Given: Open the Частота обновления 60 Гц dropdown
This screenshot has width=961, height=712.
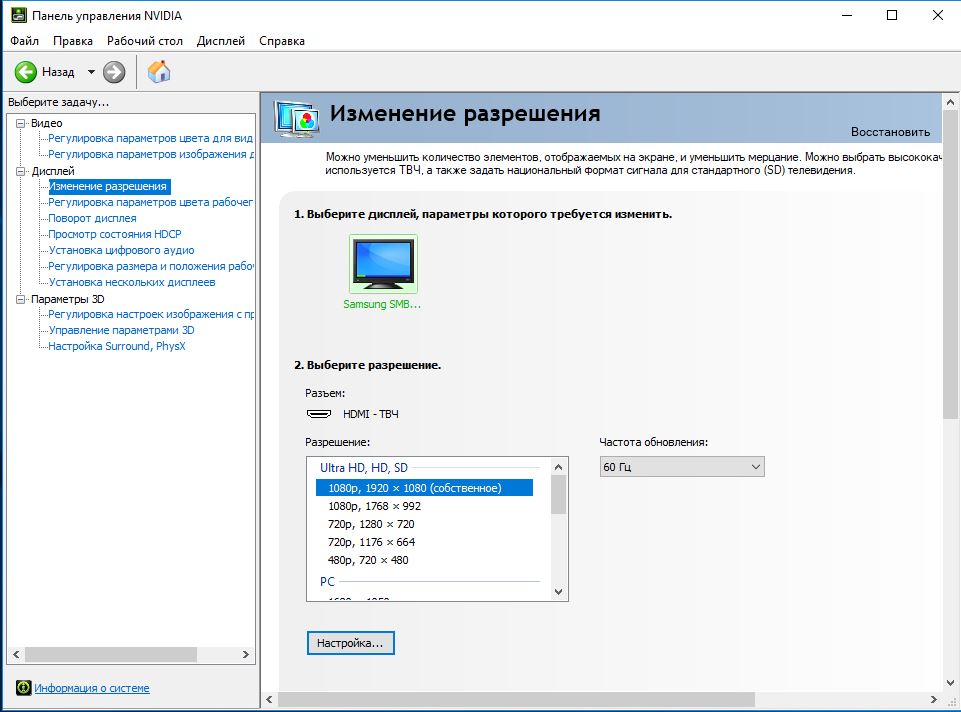Looking at the screenshot, I should [682, 467].
